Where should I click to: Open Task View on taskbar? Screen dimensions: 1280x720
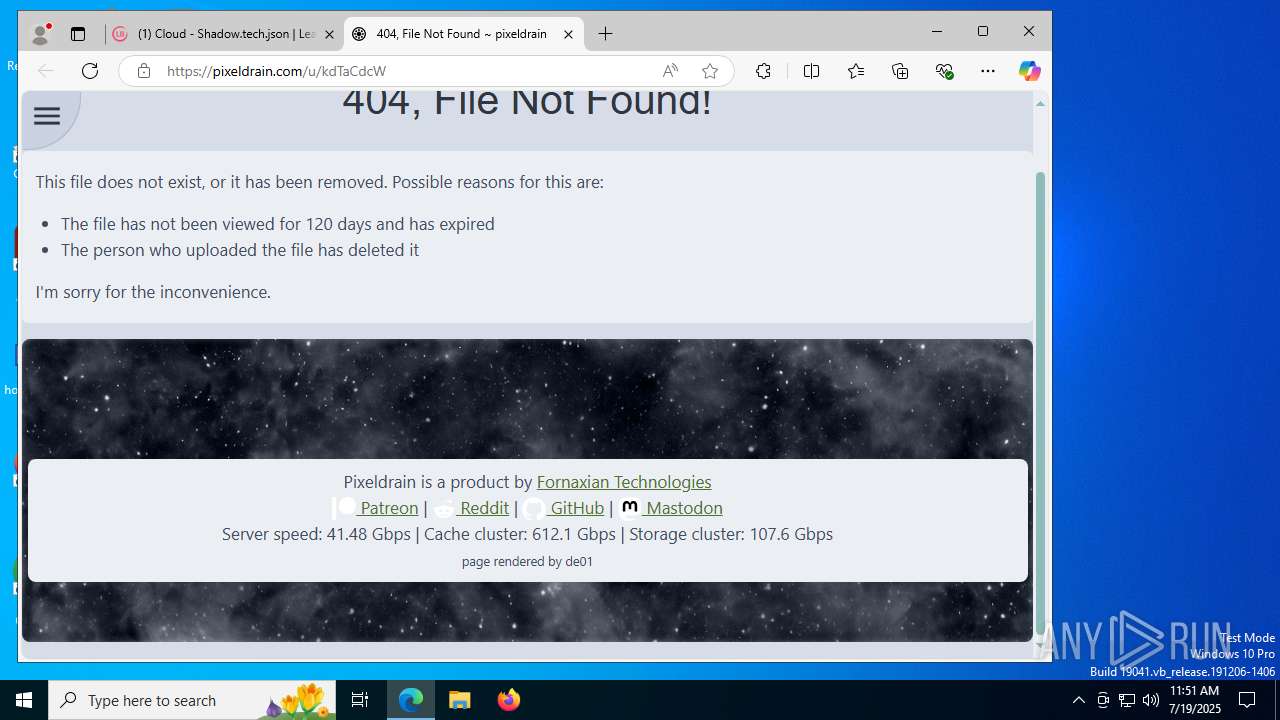(360, 700)
